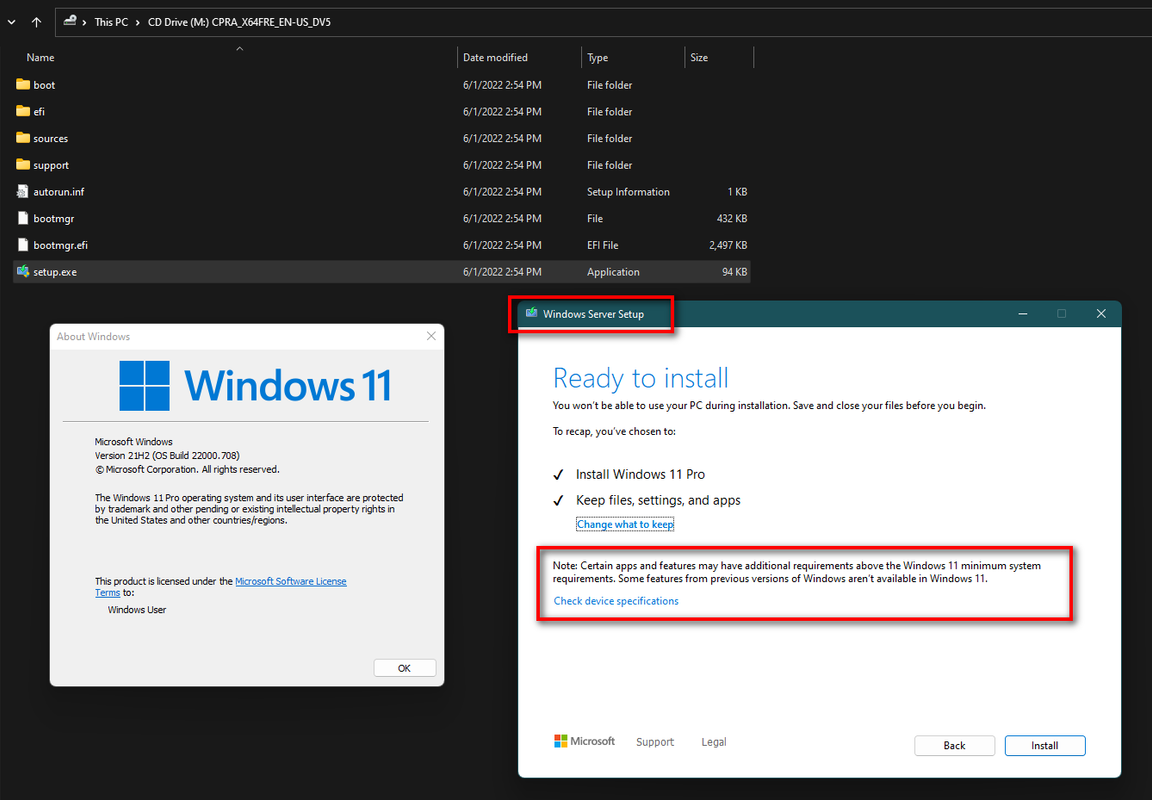Click the support folder icon

(23, 165)
